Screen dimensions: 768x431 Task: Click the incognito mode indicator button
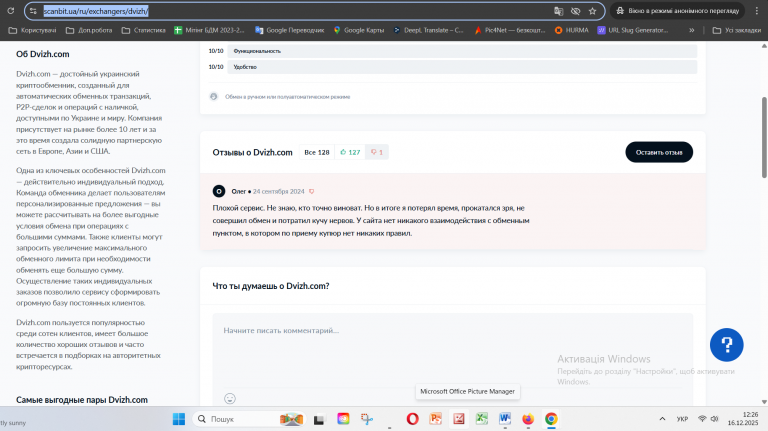[677, 11]
